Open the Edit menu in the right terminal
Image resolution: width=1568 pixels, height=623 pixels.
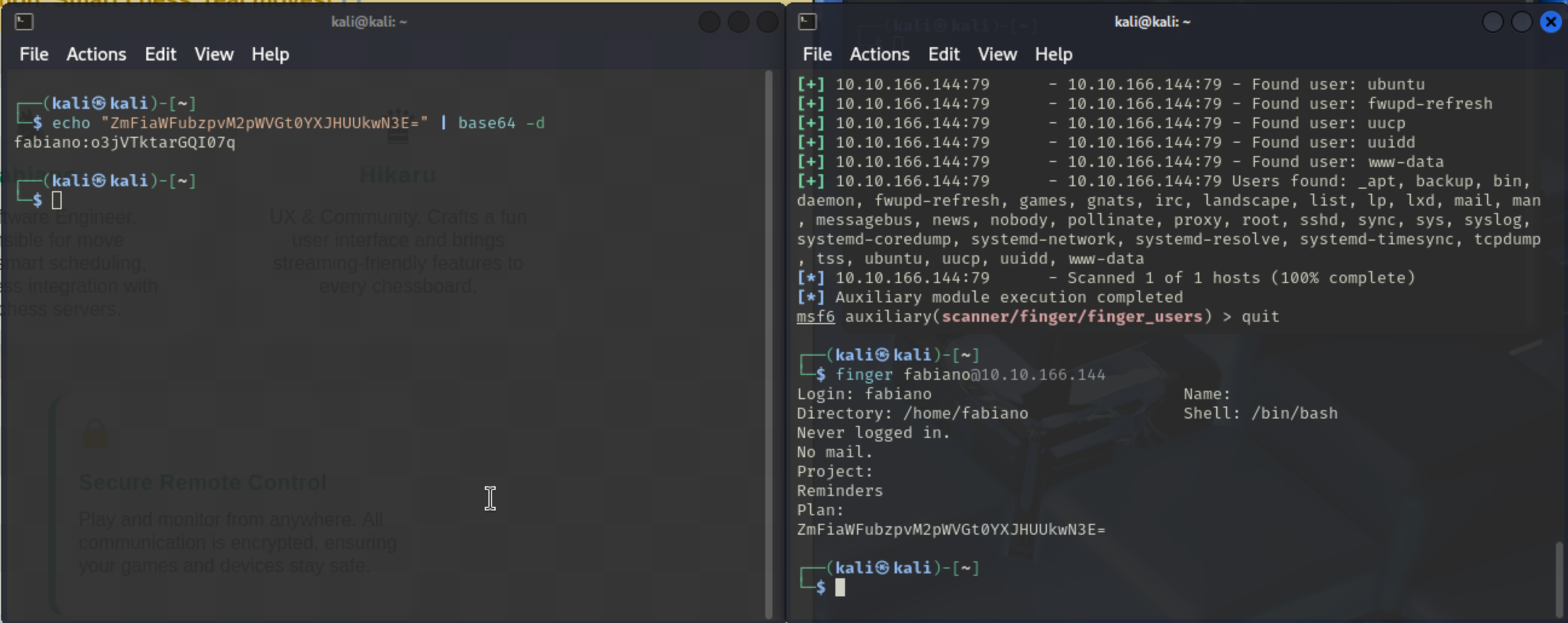[943, 54]
